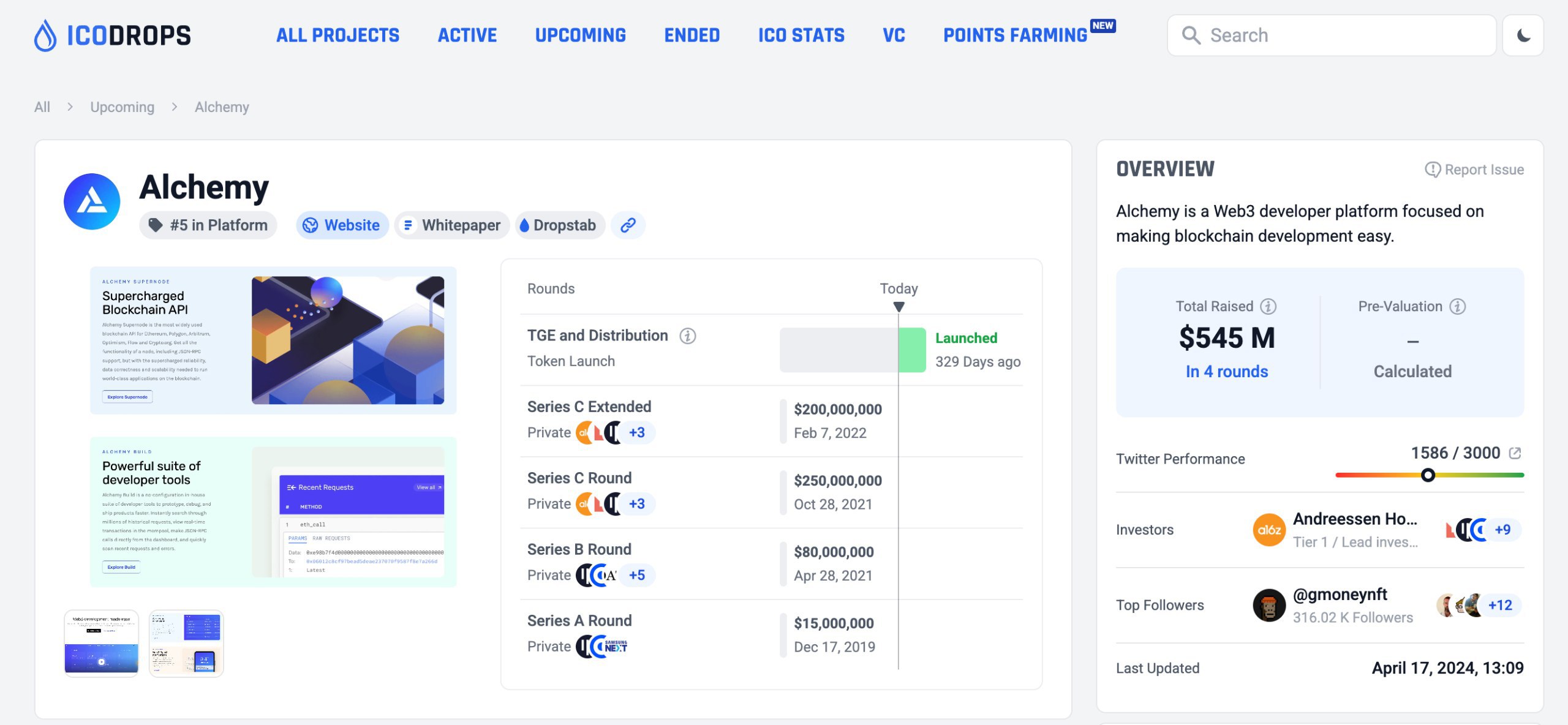1568x725 pixels.
Task: Click a16z icon in Series C Round row
Action: (x=584, y=504)
